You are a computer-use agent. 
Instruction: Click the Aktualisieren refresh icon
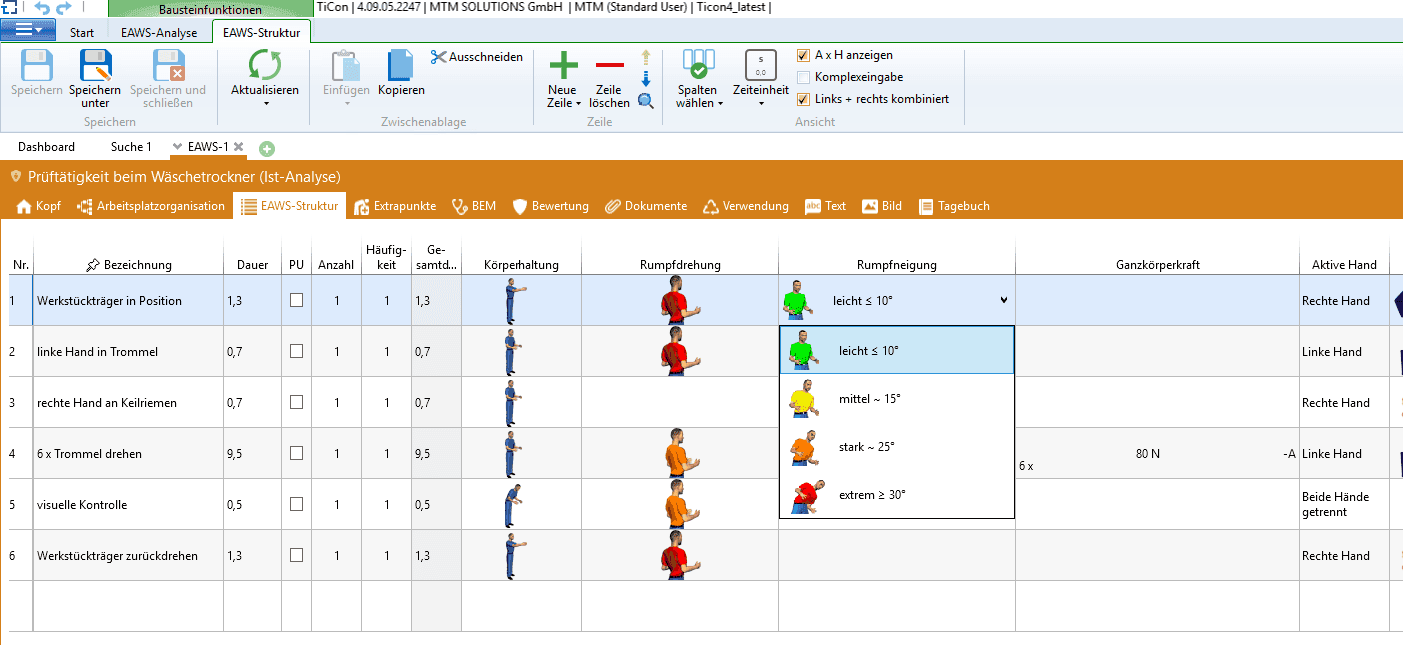coord(265,66)
